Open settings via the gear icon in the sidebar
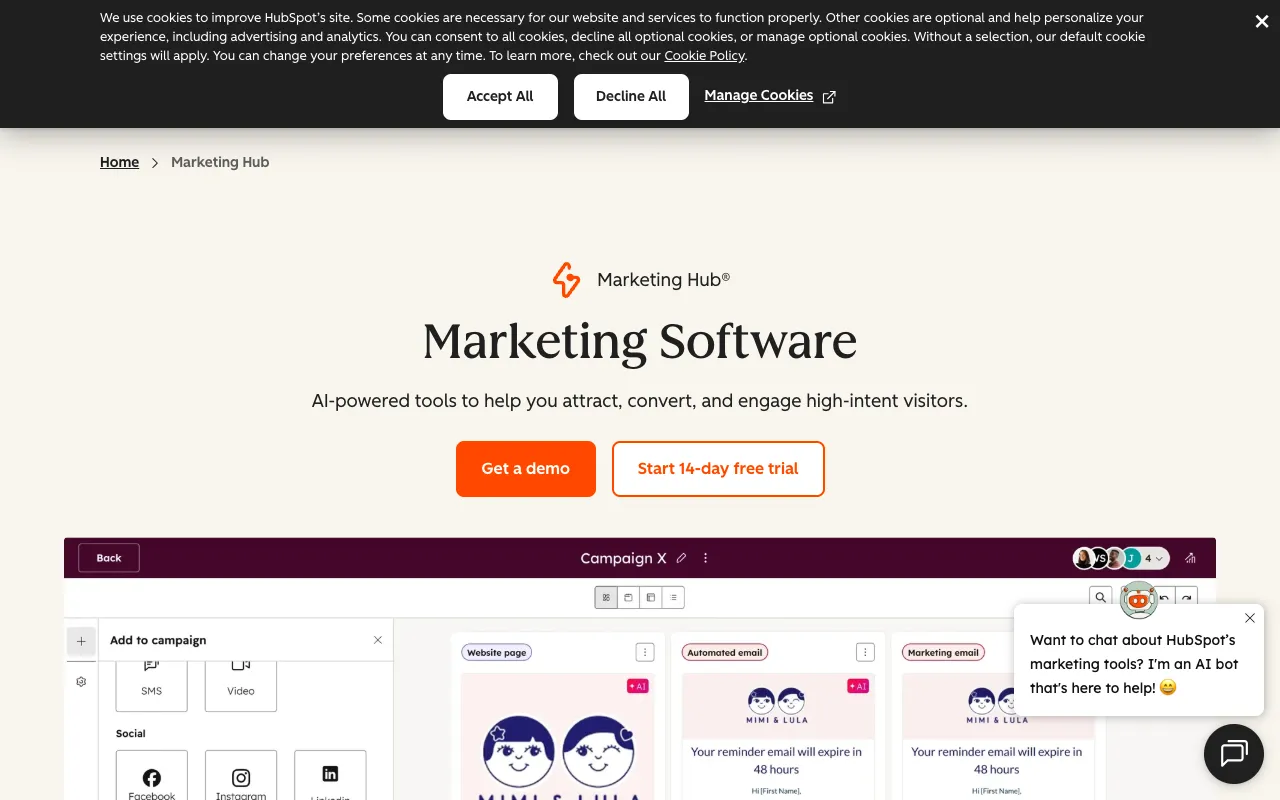The height and width of the screenshot is (800, 1280). [81, 681]
